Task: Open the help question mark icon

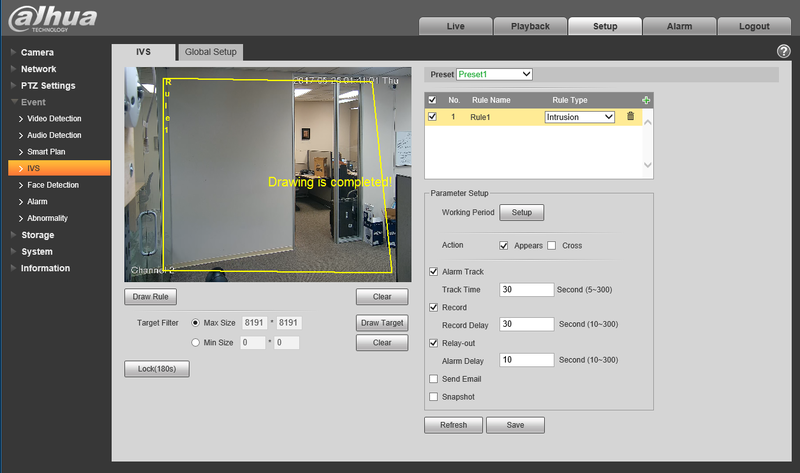Action: 784,51
